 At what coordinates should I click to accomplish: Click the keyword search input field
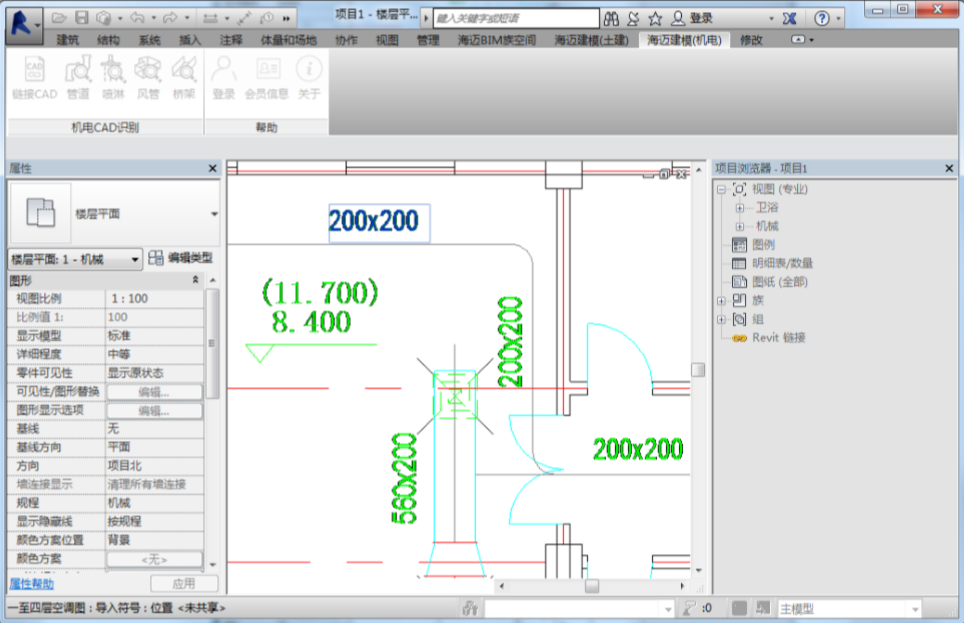pos(516,18)
